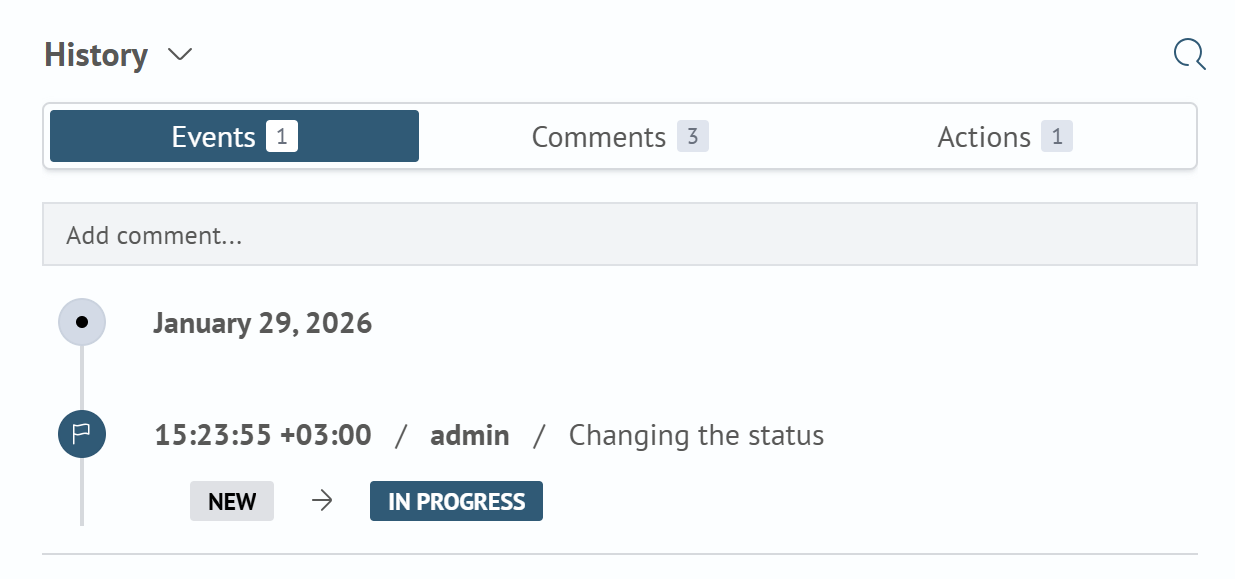Click the Events counter badge showing 1
The width and height of the screenshot is (1235, 579).
[x=283, y=135]
